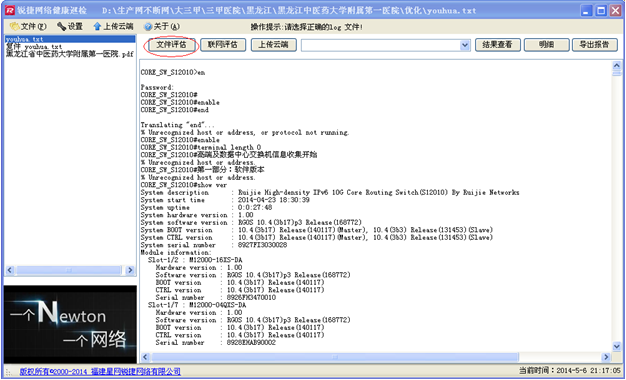This screenshot has width=626, height=380.
Task: Click the 导出报告 button
Action: click(x=595, y=45)
